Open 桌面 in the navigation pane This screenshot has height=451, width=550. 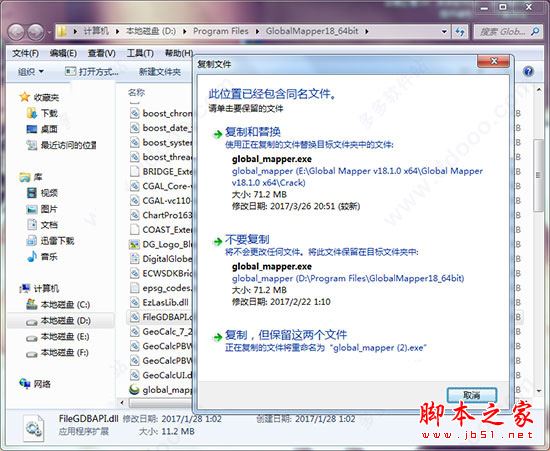[x=42, y=129]
